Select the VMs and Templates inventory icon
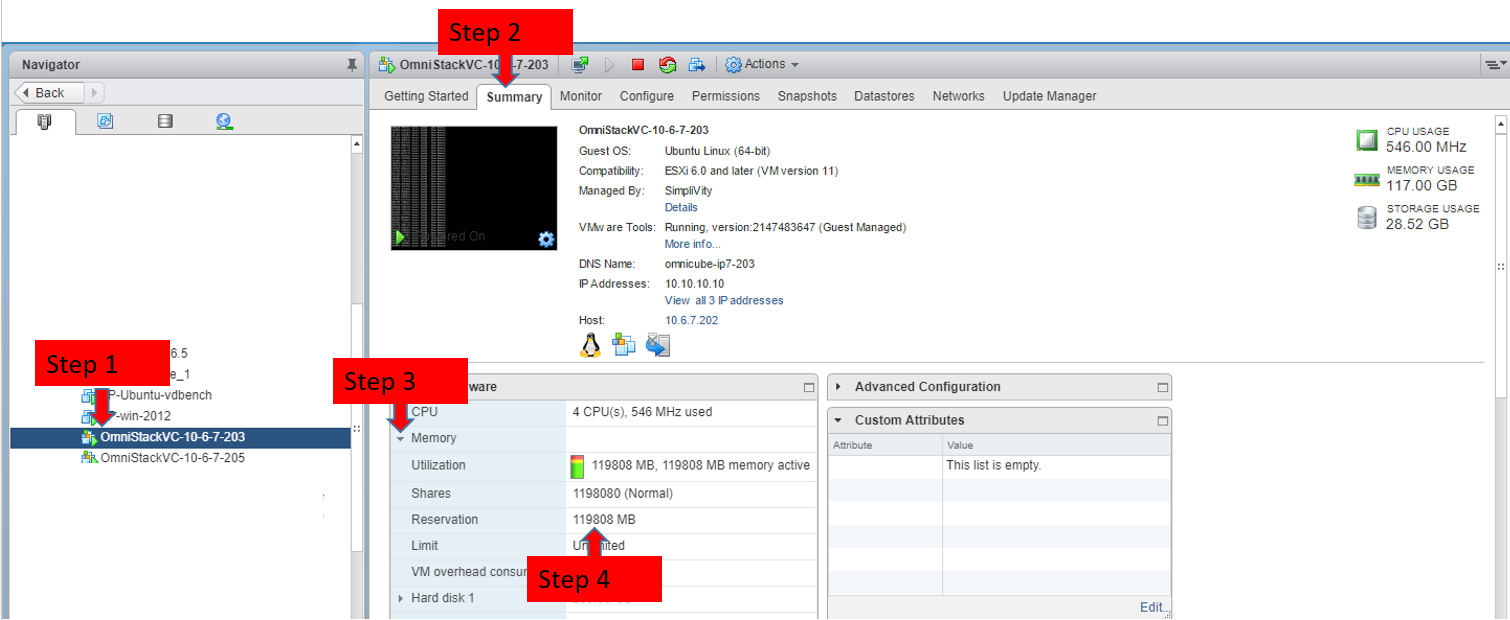Image resolution: width=1510 pixels, height=620 pixels. coord(105,120)
